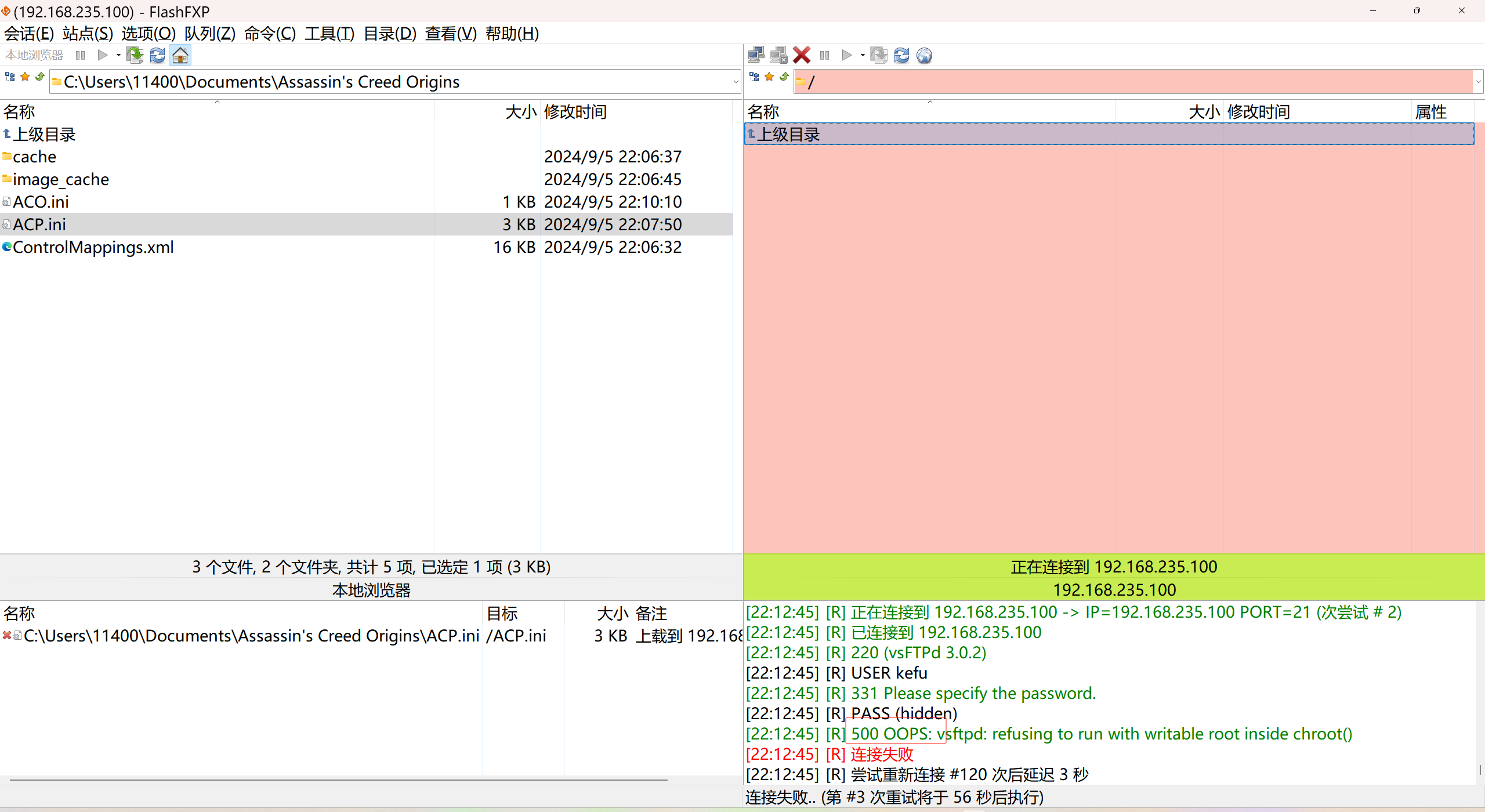The height and width of the screenshot is (812, 1485).
Task: Expand the remote path dropdown arrow
Action: tap(1478, 82)
